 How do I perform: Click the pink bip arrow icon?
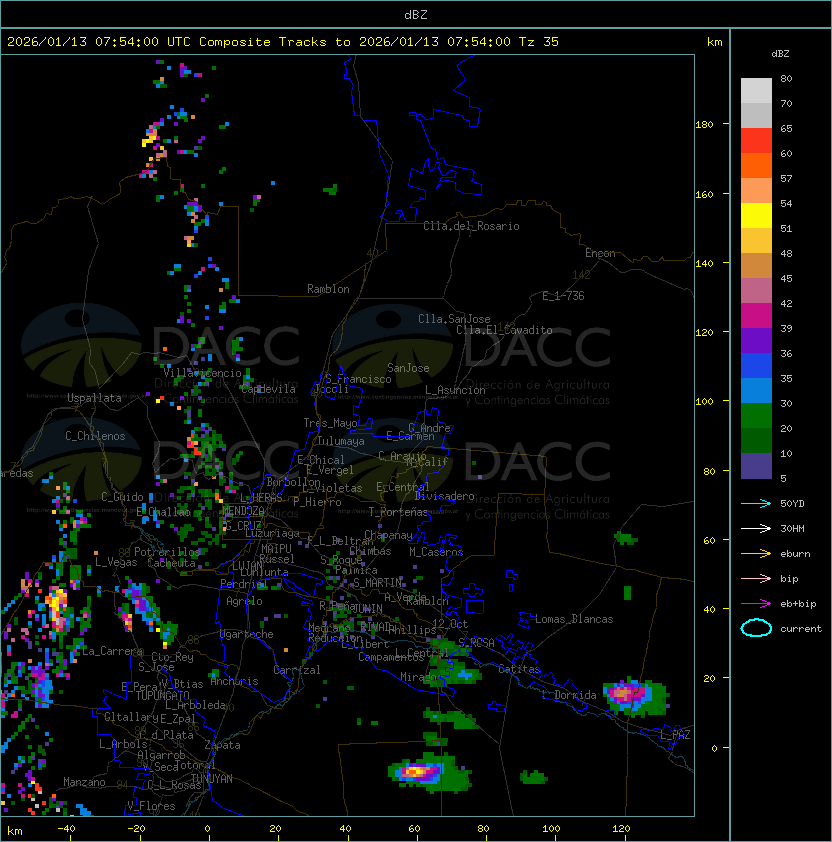click(x=756, y=578)
